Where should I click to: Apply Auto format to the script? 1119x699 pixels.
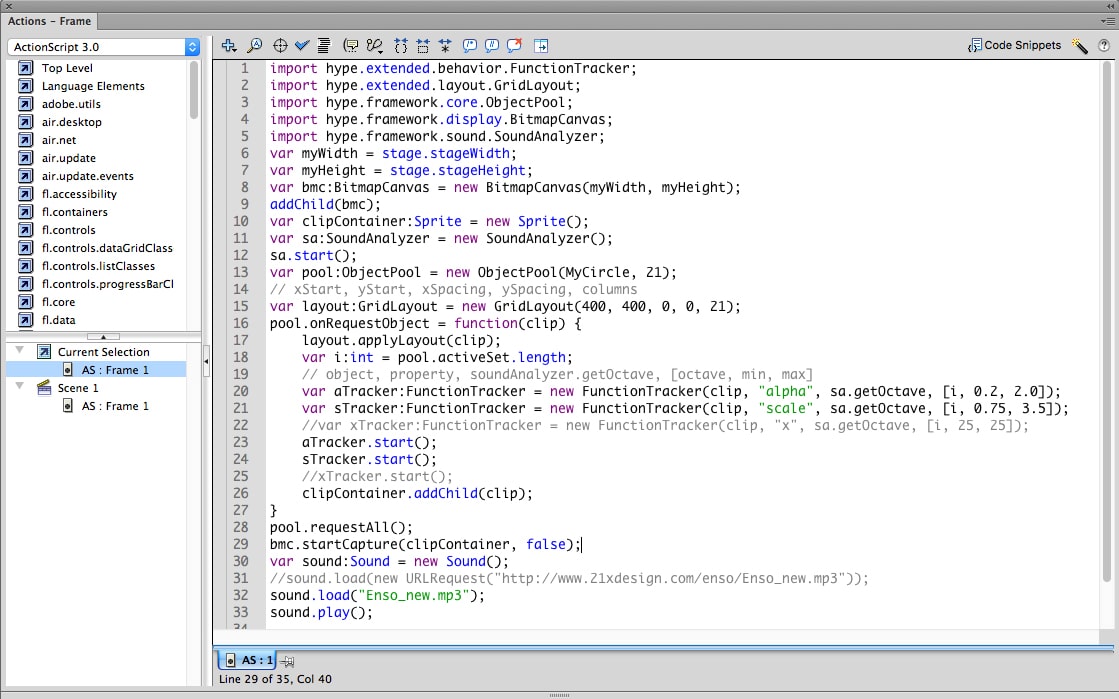[324, 45]
